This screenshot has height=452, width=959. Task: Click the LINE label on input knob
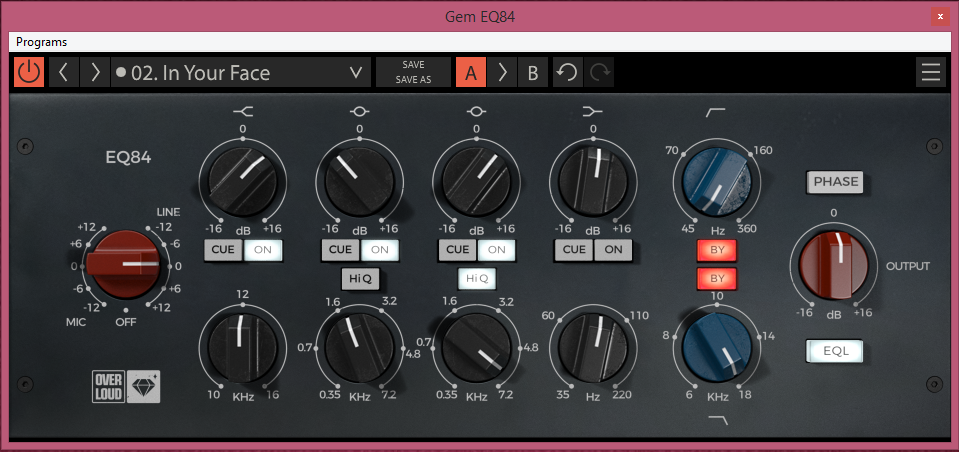(x=168, y=212)
